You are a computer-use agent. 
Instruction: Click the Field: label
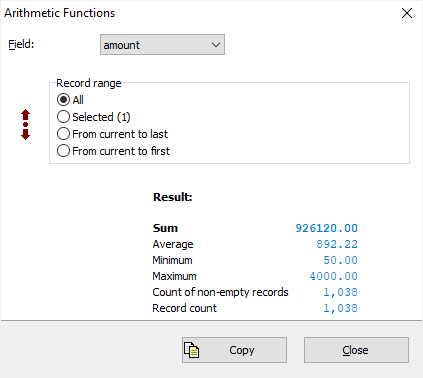(21, 44)
